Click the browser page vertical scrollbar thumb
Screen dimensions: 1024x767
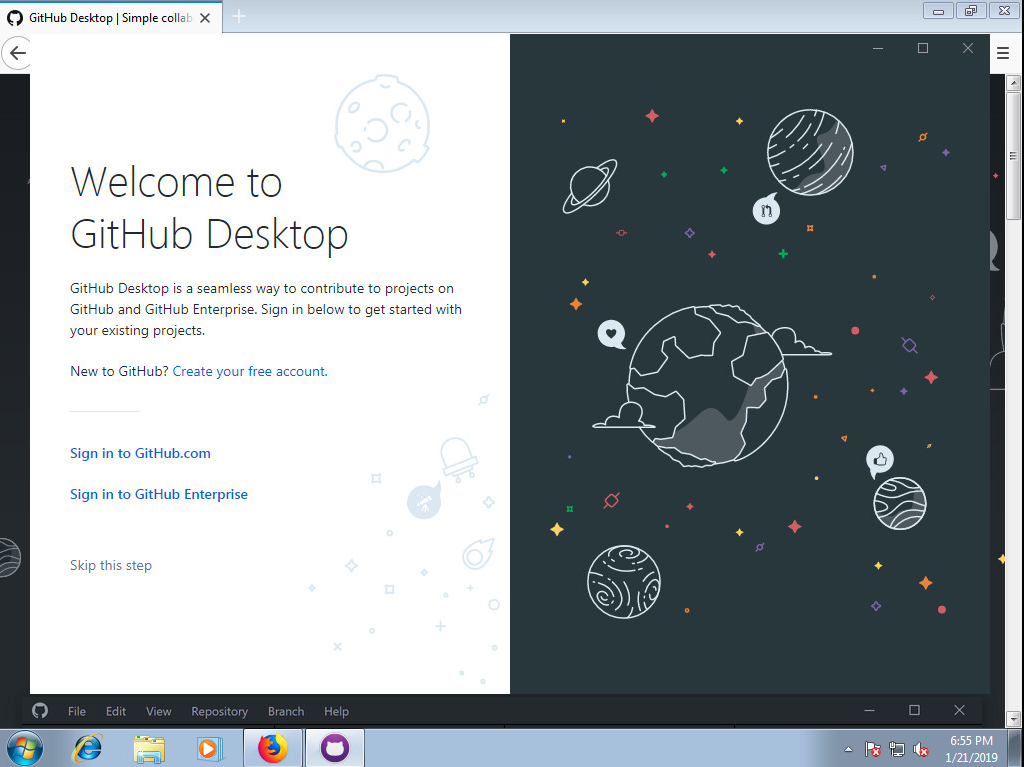point(1013,155)
